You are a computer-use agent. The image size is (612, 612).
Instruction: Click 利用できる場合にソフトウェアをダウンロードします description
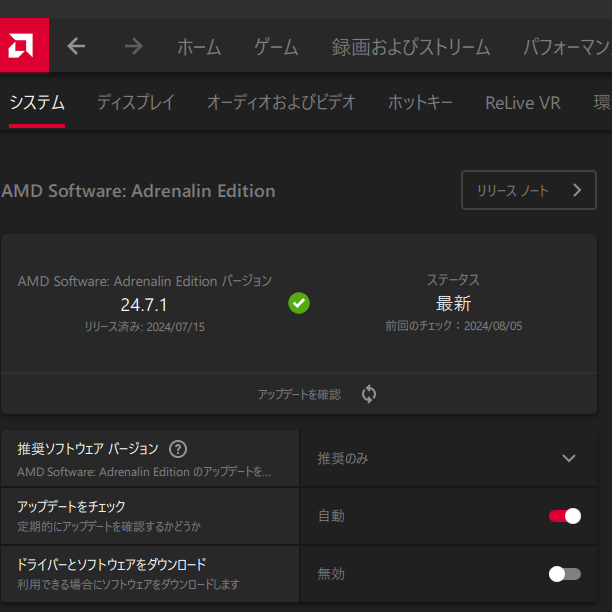click(128, 584)
